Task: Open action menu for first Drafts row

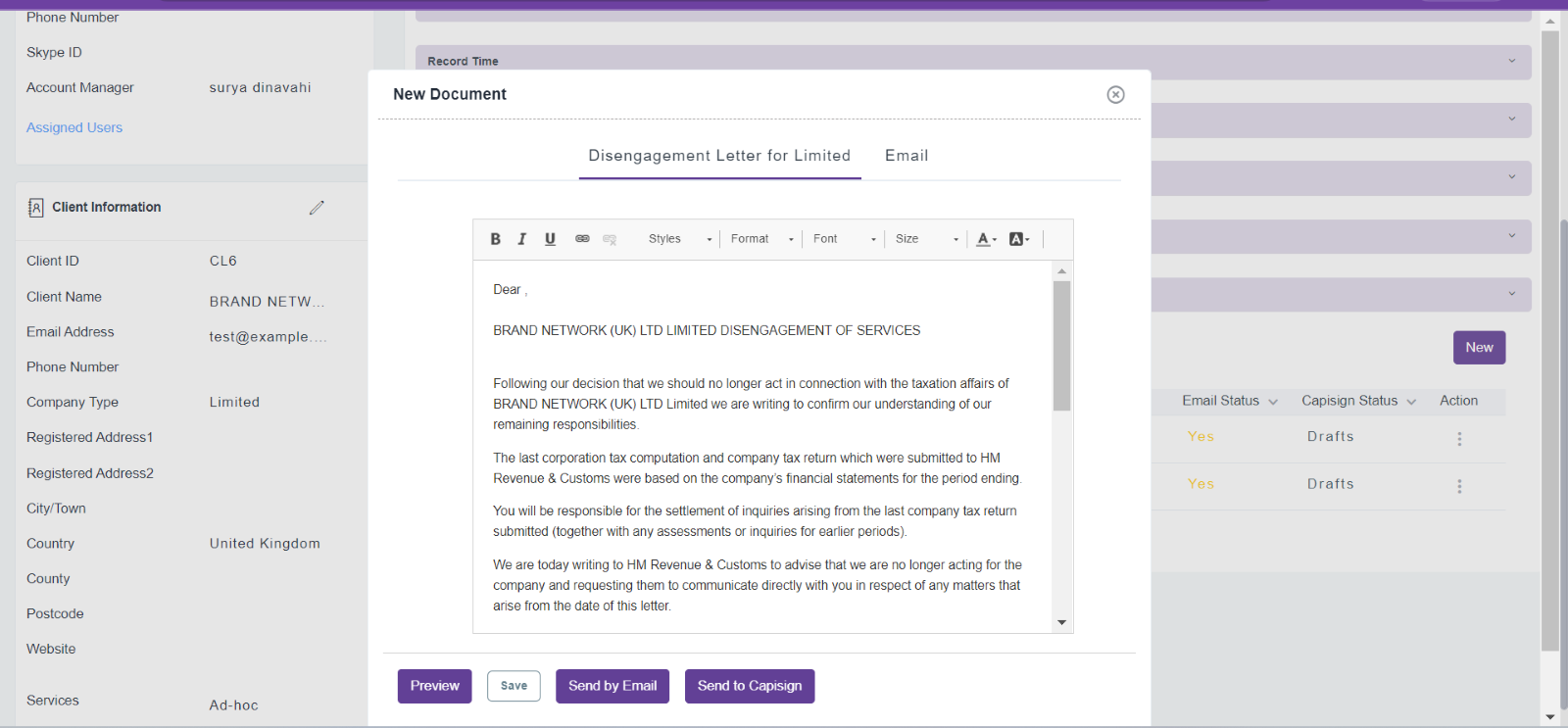Action: coord(1459,439)
